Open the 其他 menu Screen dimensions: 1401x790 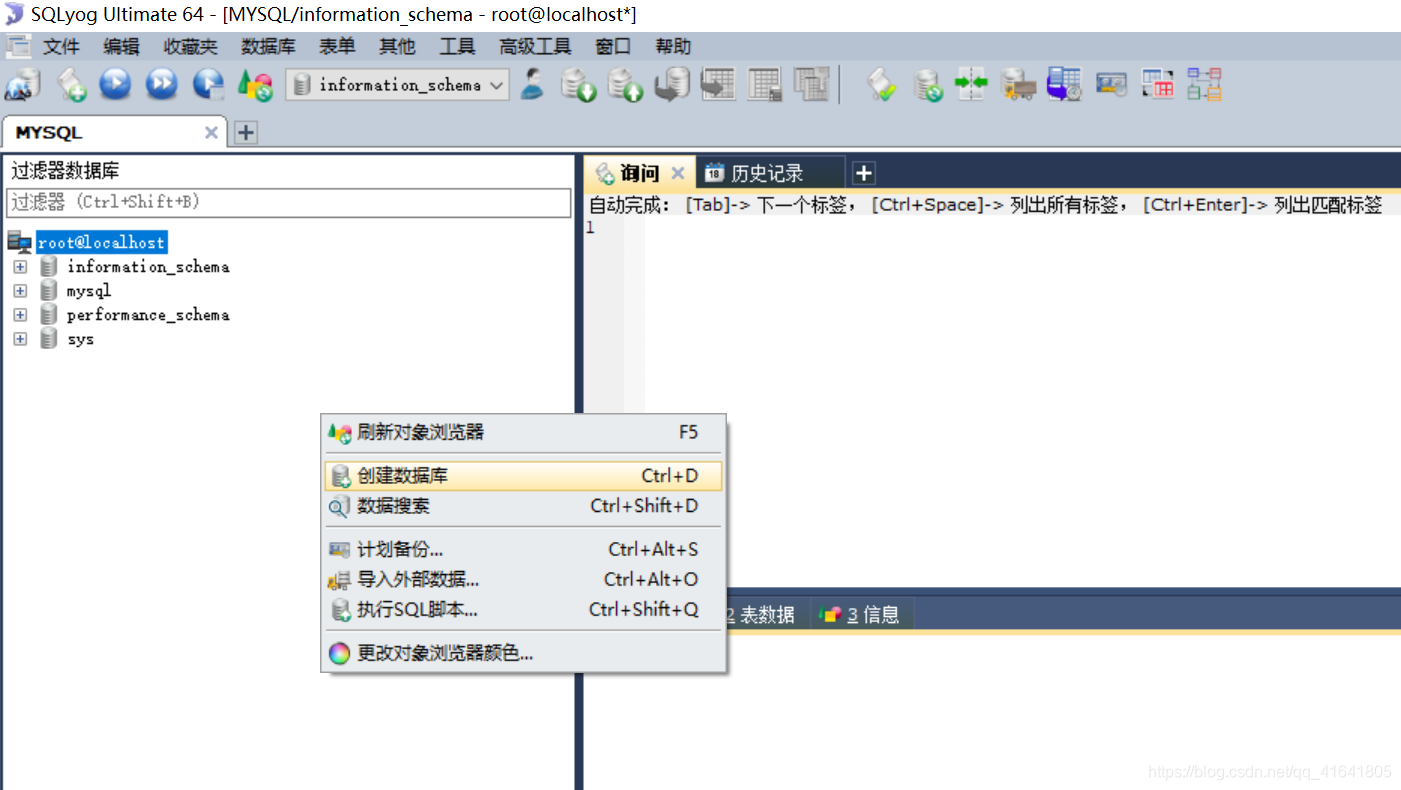click(x=397, y=46)
